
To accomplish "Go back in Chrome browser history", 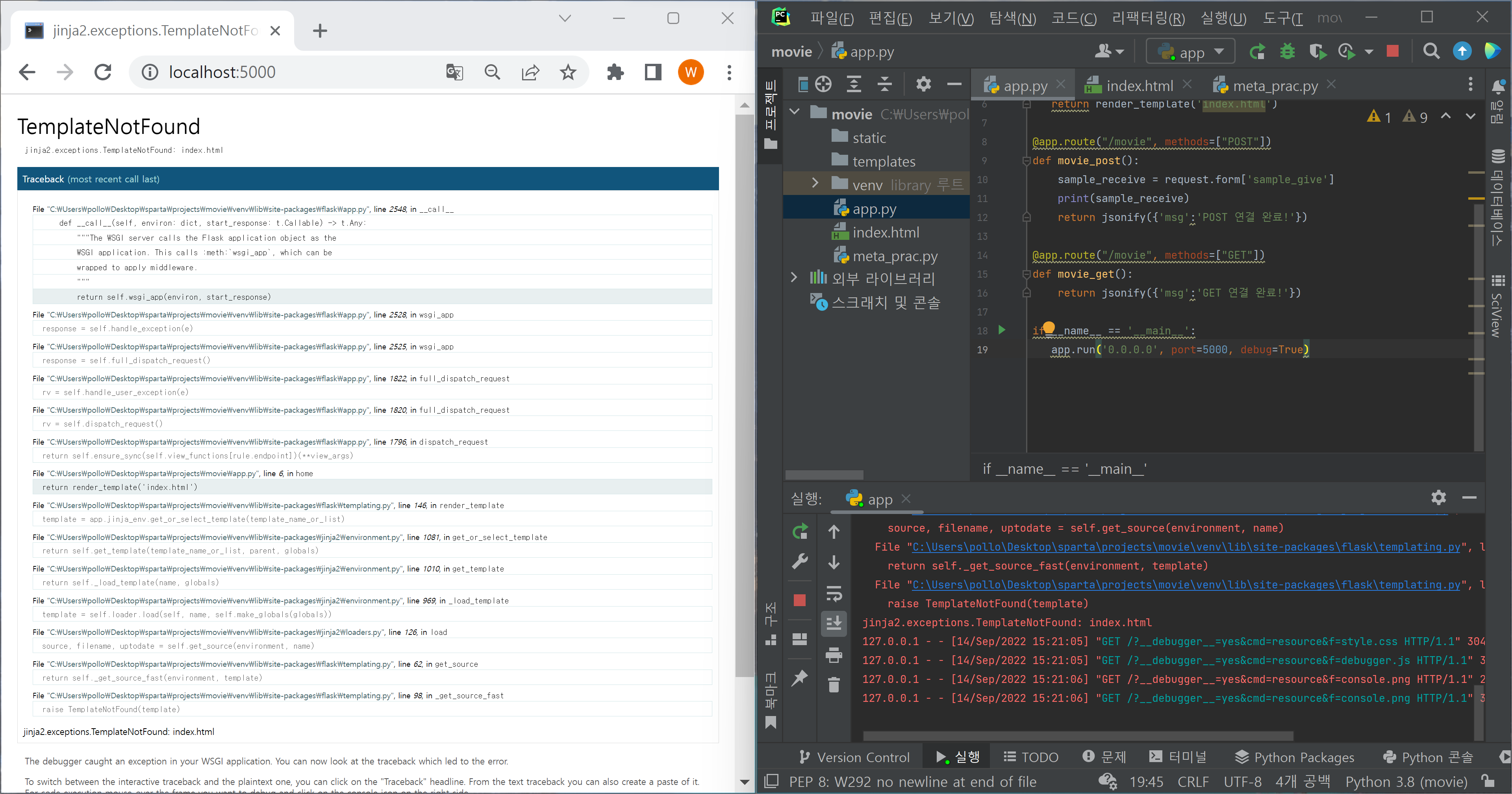I will pyautogui.click(x=28, y=72).
